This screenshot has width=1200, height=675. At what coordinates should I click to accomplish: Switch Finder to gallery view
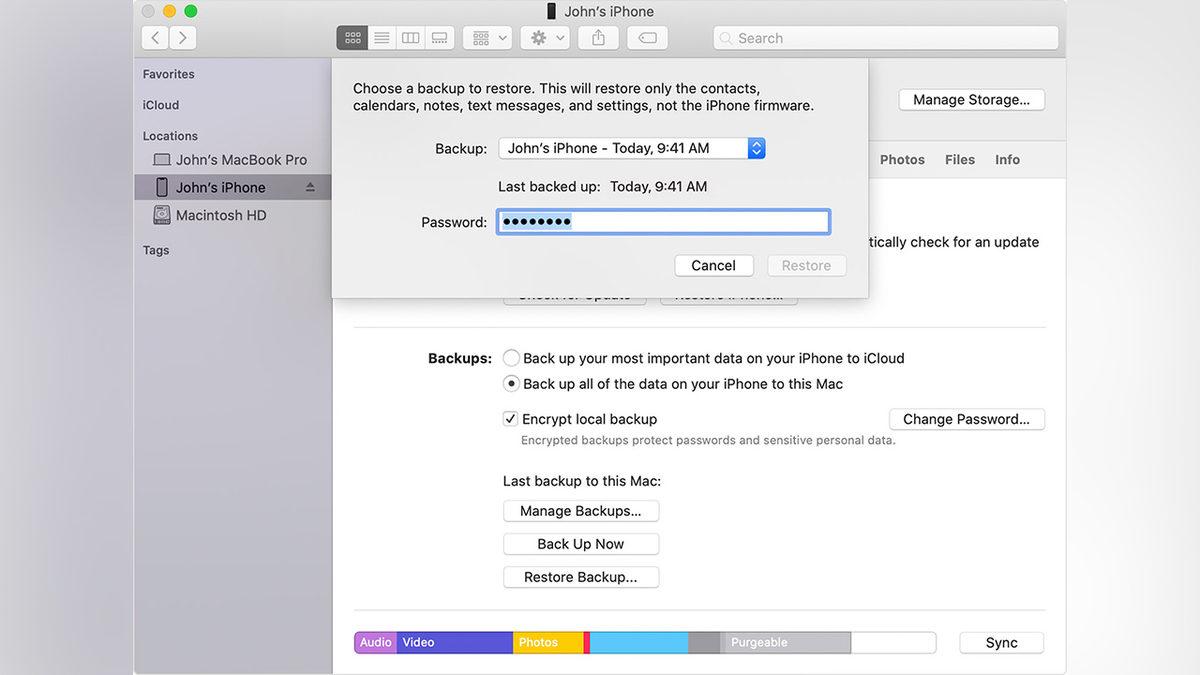[439, 38]
